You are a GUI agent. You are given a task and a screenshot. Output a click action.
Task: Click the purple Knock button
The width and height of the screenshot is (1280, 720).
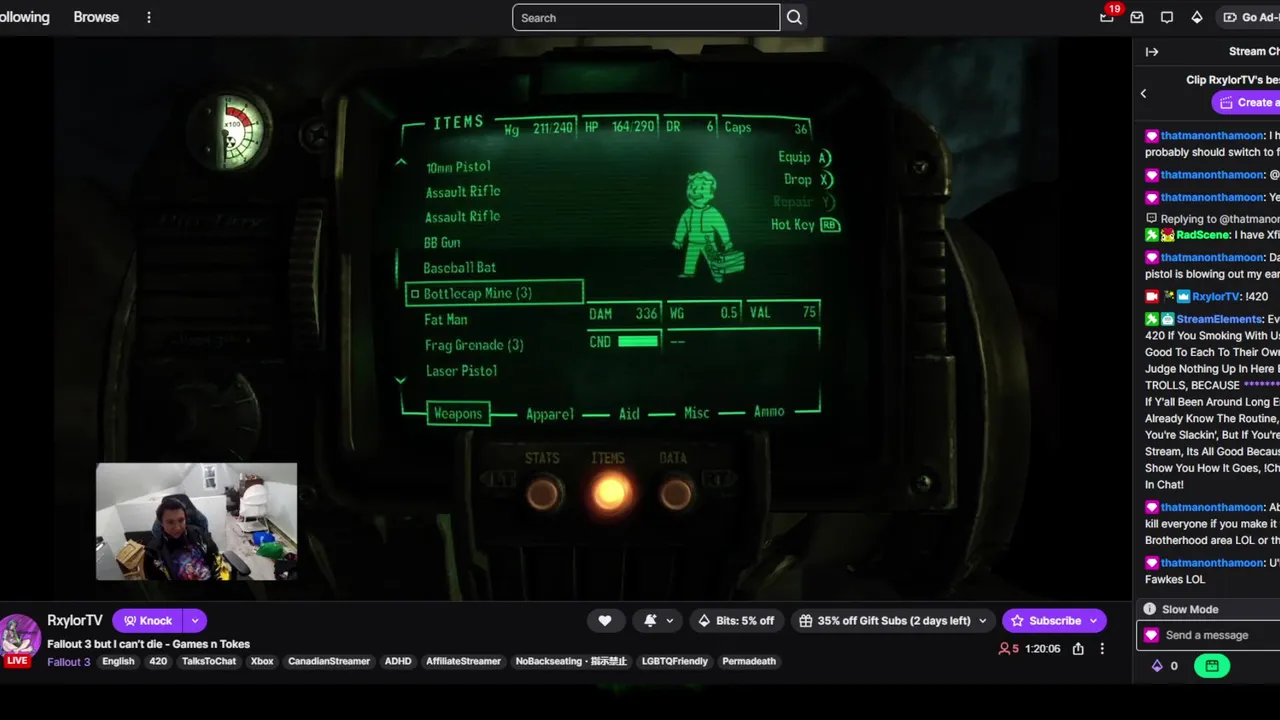(148, 620)
